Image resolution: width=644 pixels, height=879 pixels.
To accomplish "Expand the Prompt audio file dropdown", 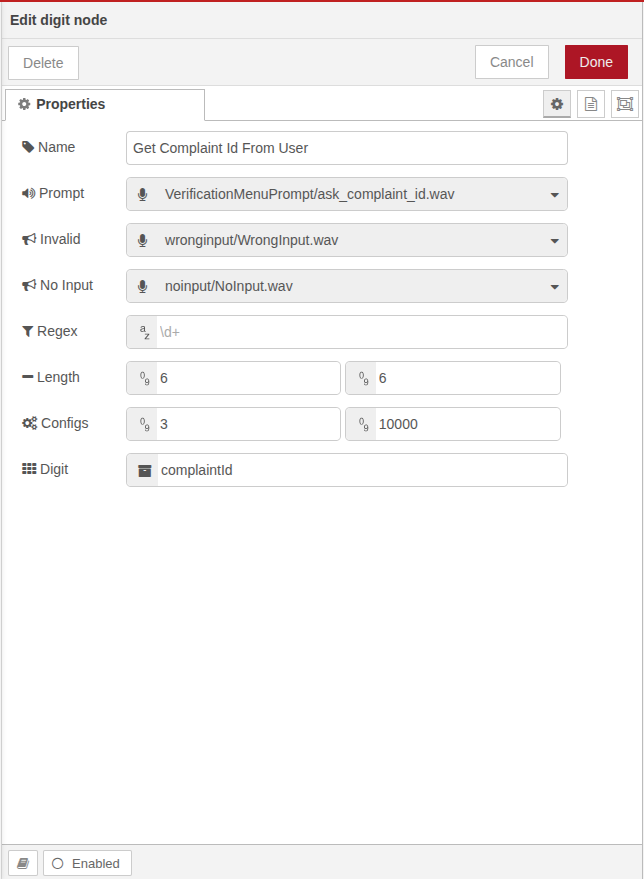I will point(555,194).
